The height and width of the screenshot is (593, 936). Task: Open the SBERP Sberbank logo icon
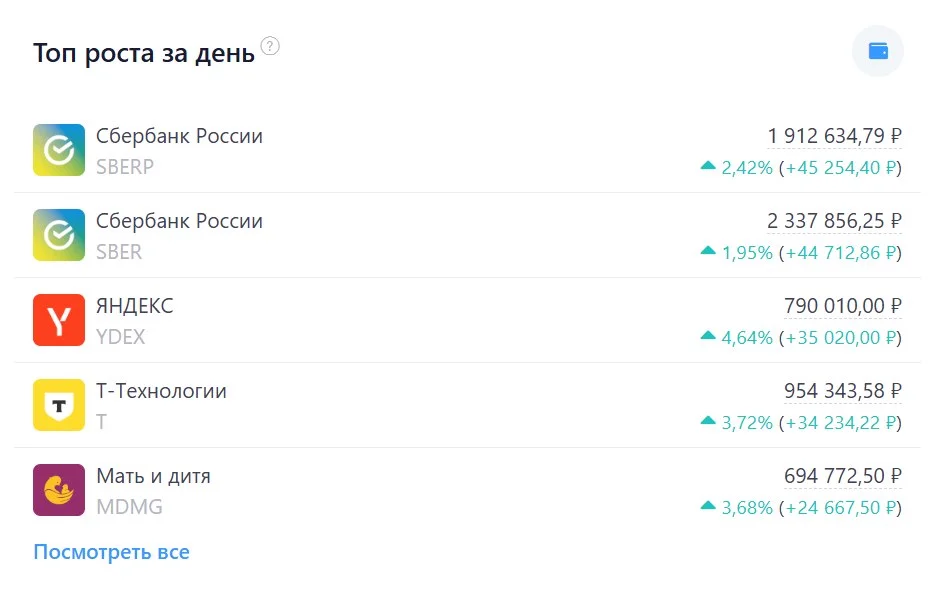coord(58,150)
